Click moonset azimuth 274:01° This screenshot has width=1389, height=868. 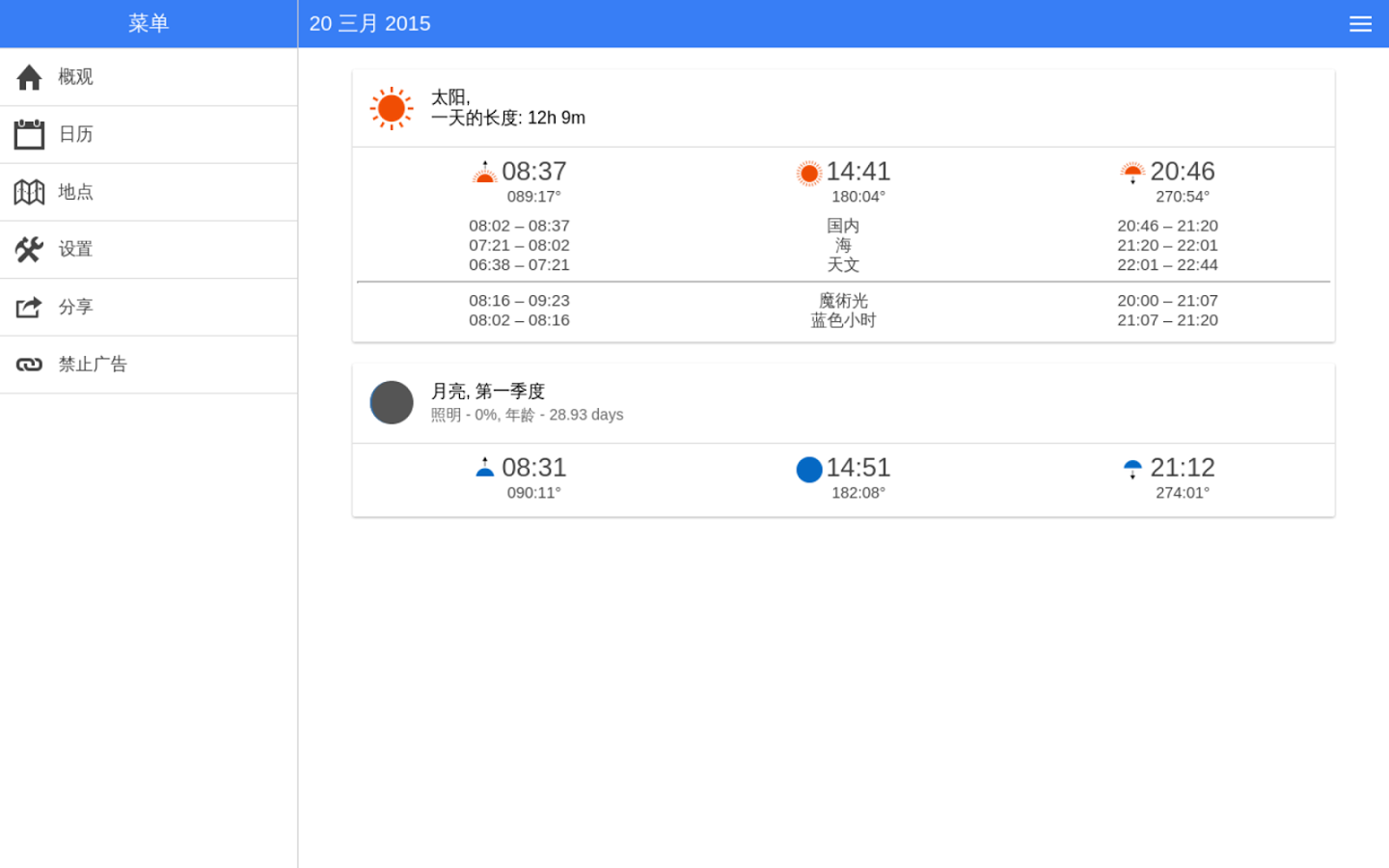click(1183, 493)
